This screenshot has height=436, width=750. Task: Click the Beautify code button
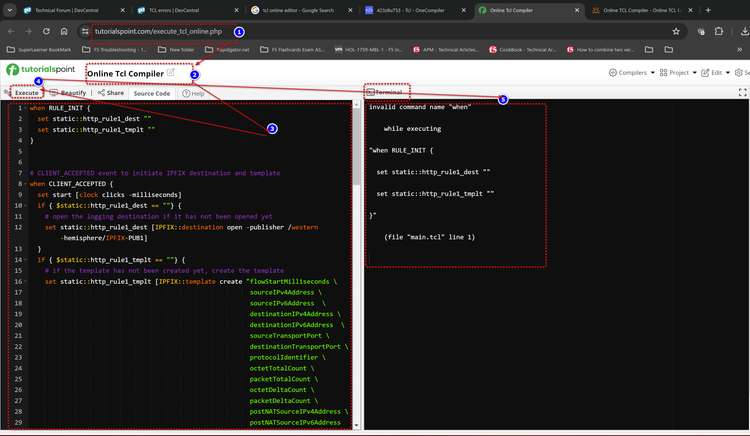coord(69,92)
